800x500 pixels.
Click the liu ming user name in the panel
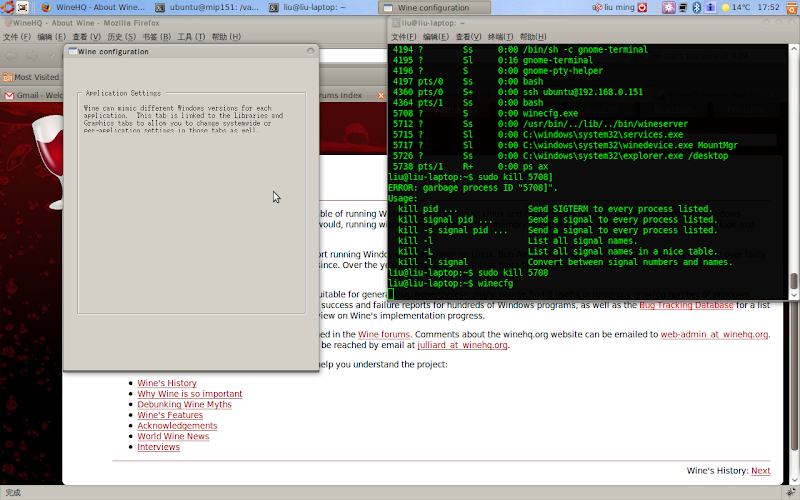click(x=619, y=7)
